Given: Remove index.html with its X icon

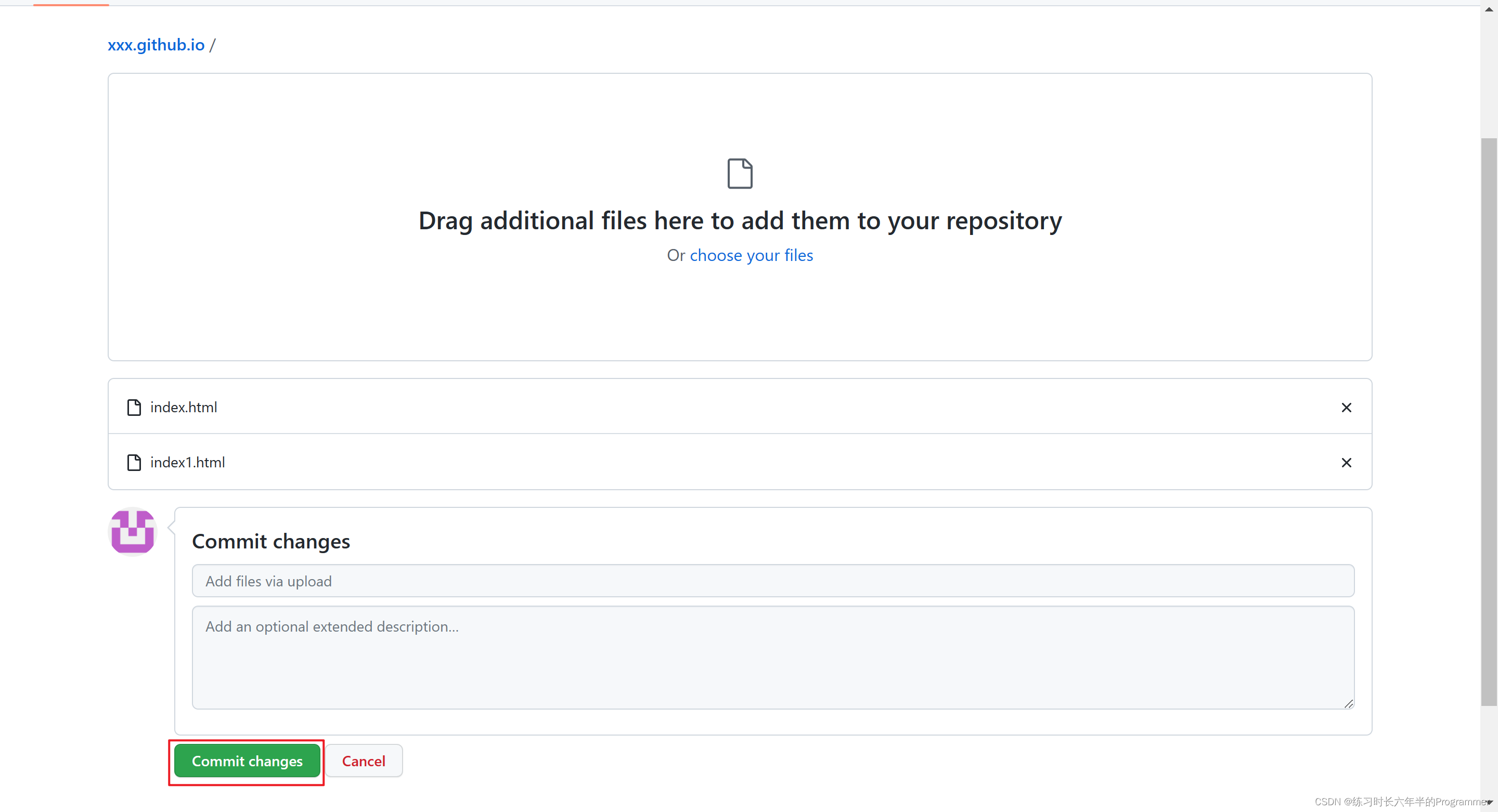Looking at the screenshot, I should pyautogui.click(x=1346, y=408).
